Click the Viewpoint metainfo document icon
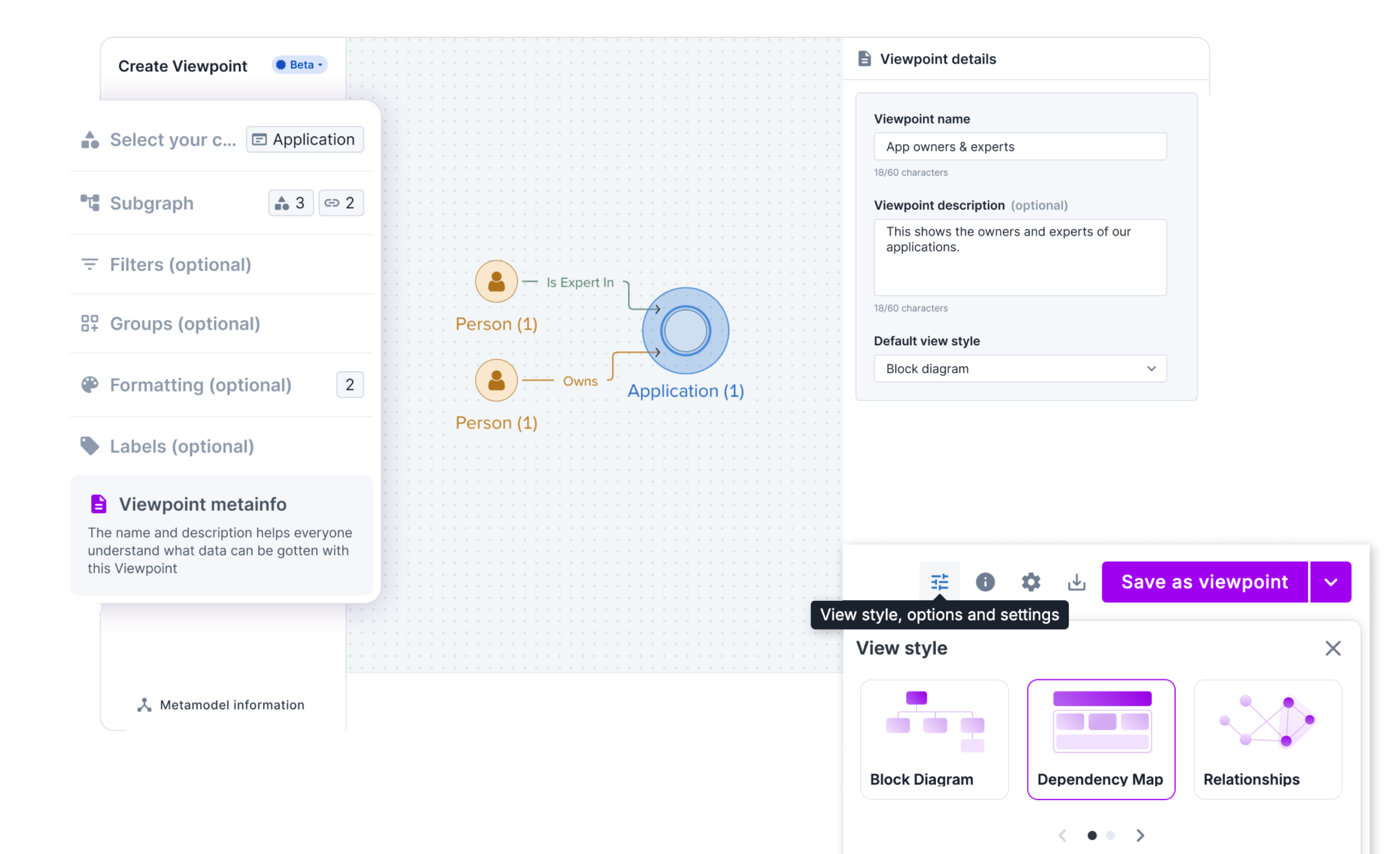Screen dimensions: 1400x854 tap(98, 504)
